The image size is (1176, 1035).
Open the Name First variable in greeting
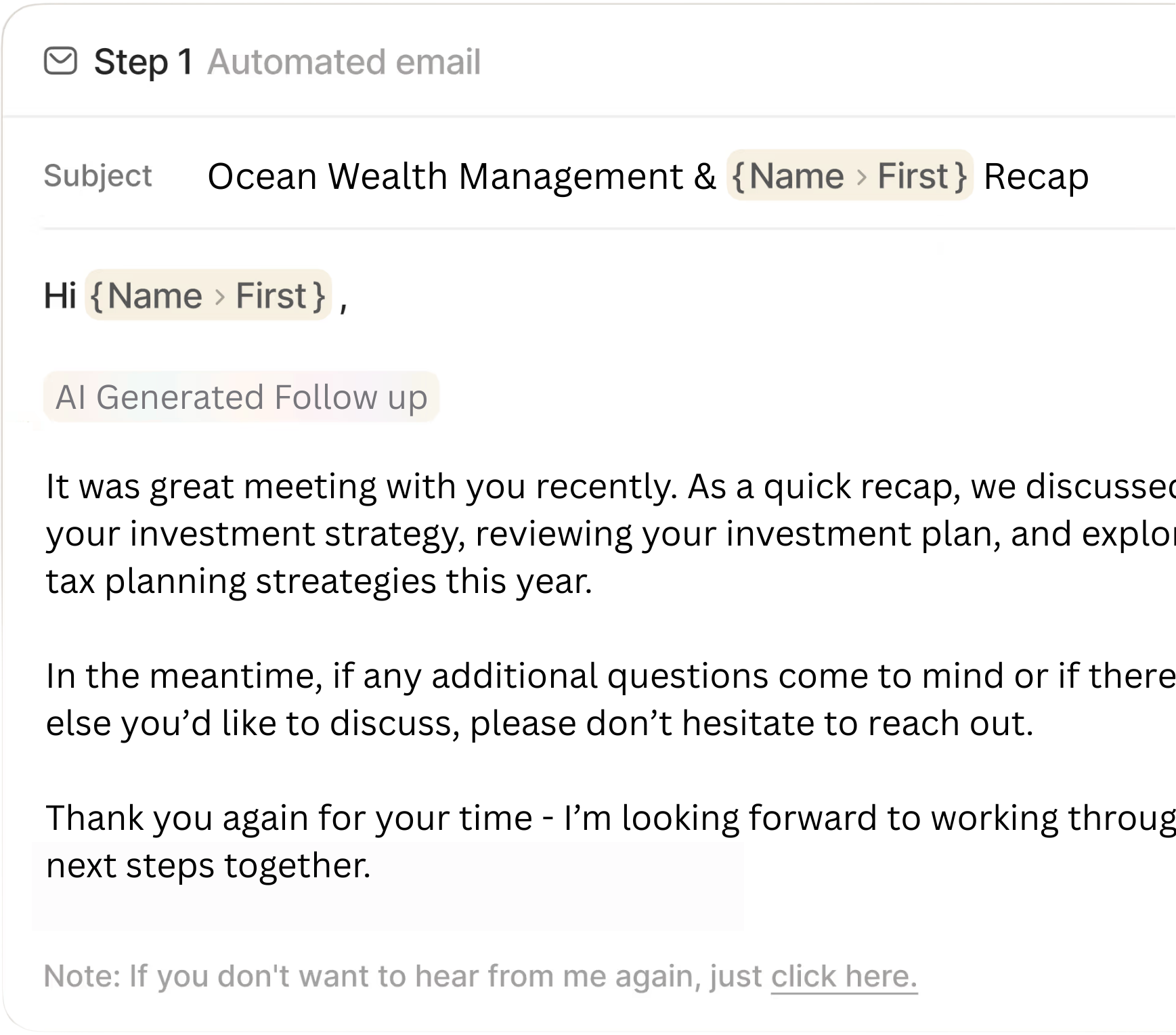208,295
